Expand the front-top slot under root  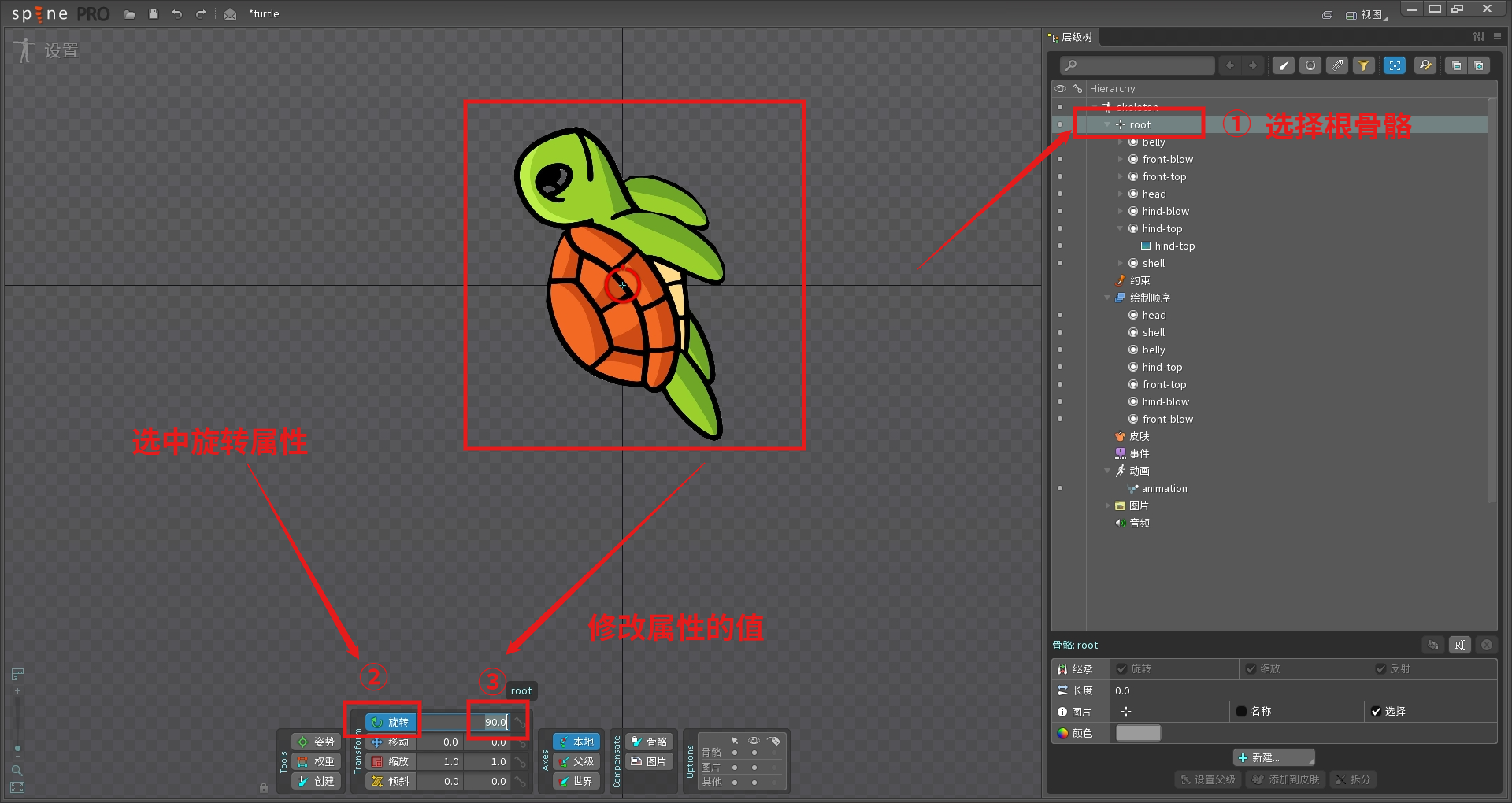click(1121, 176)
